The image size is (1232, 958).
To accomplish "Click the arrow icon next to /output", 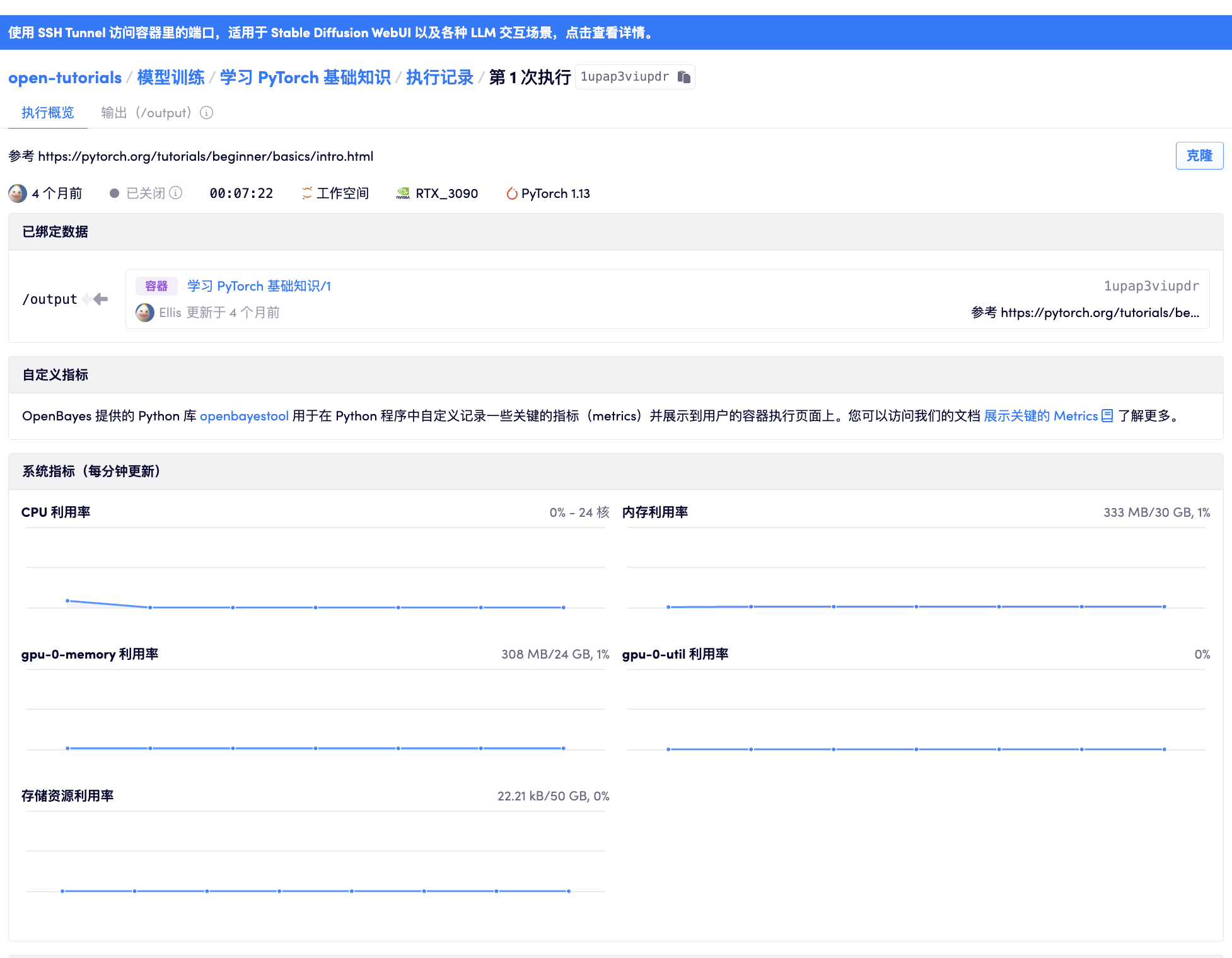I will pos(100,299).
